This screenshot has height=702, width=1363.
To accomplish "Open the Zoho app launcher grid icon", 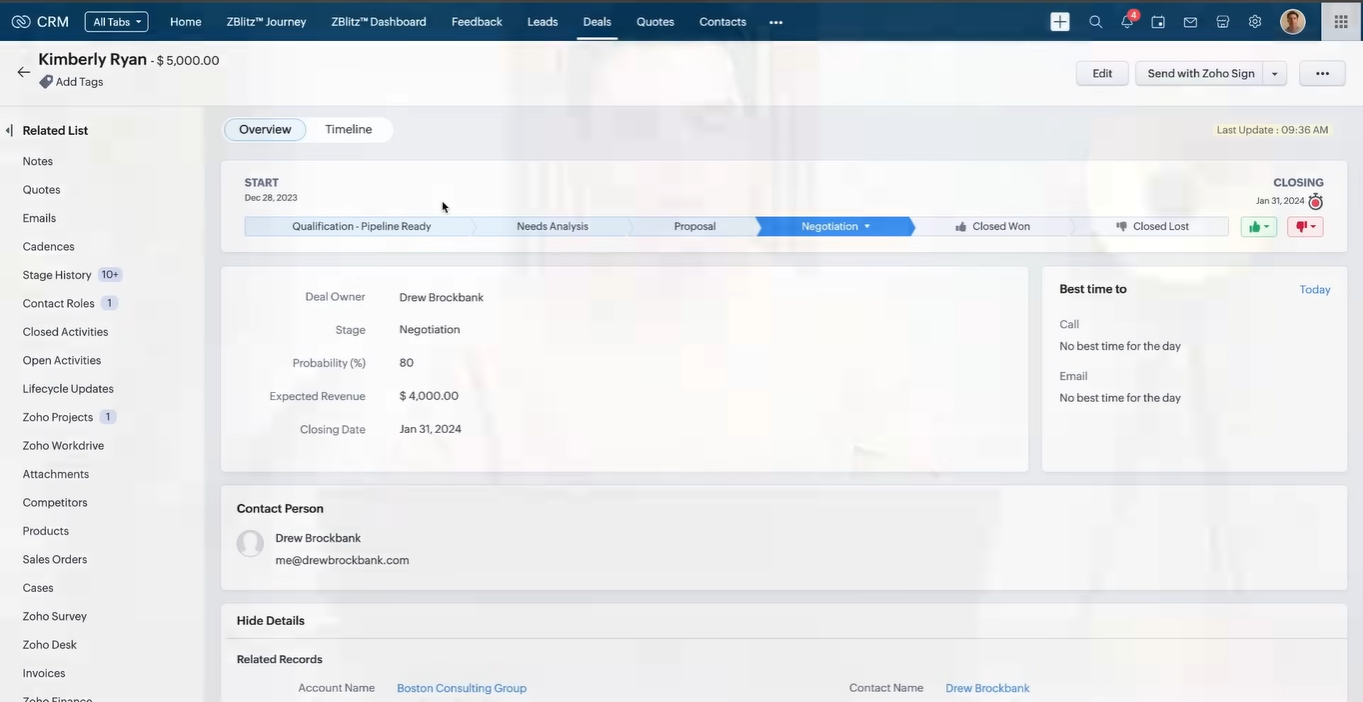I will (1339, 20).
